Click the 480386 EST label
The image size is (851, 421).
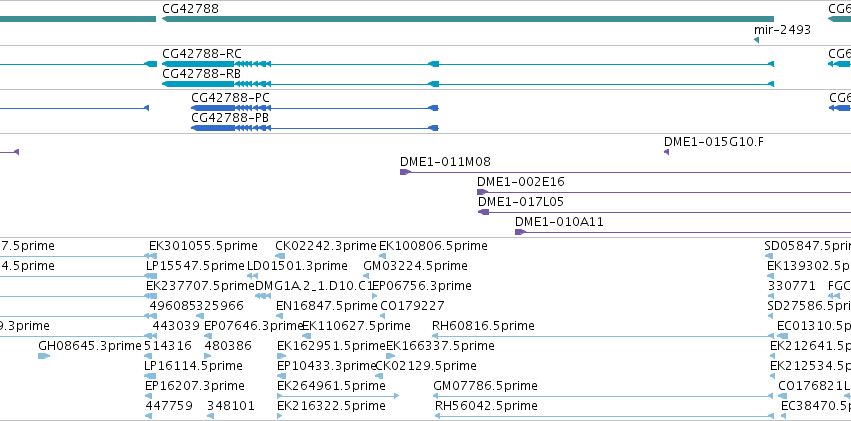(x=228, y=346)
